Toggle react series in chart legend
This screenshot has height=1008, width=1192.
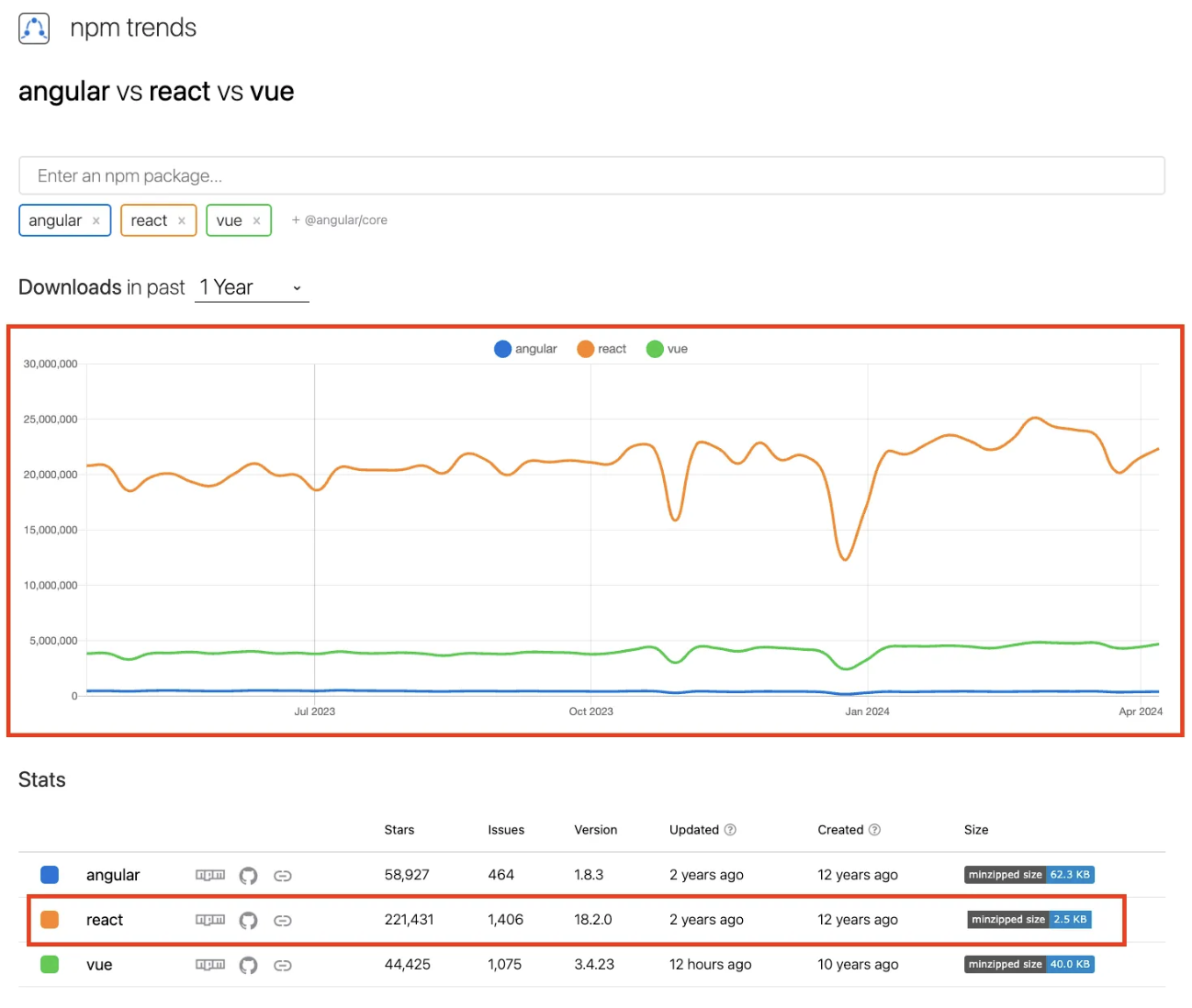click(602, 349)
